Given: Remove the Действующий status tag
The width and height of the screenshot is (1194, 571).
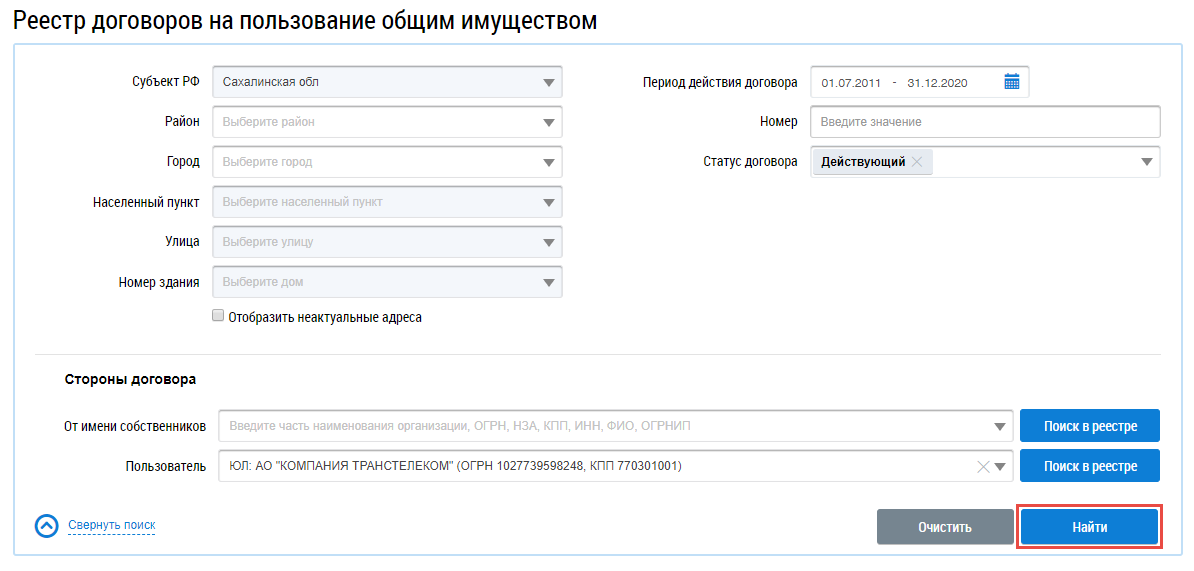Looking at the screenshot, I should [x=917, y=162].
